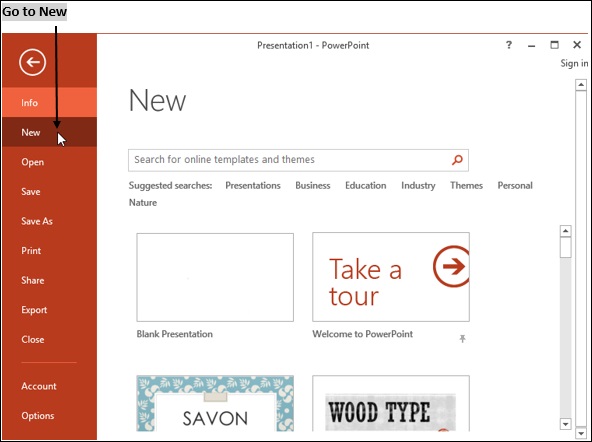The width and height of the screenshot is (592, 442).
Task: Minimize the PowerPoint window
Action: pos(531,46)
